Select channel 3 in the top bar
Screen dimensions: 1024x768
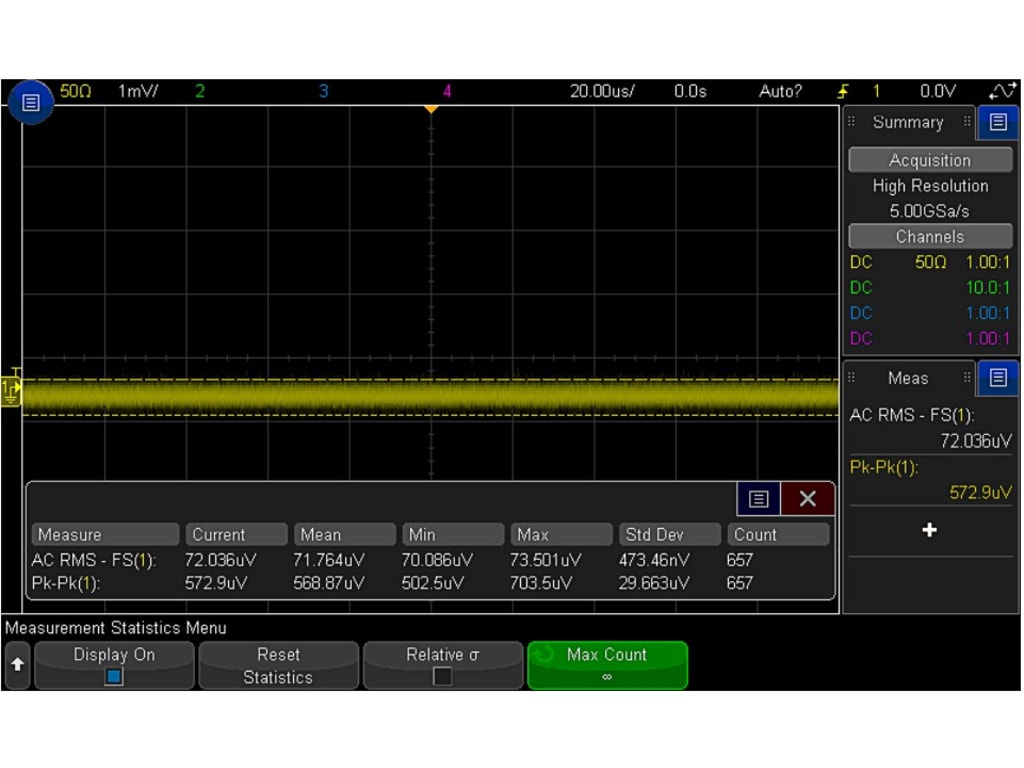[x=323, y=91]
